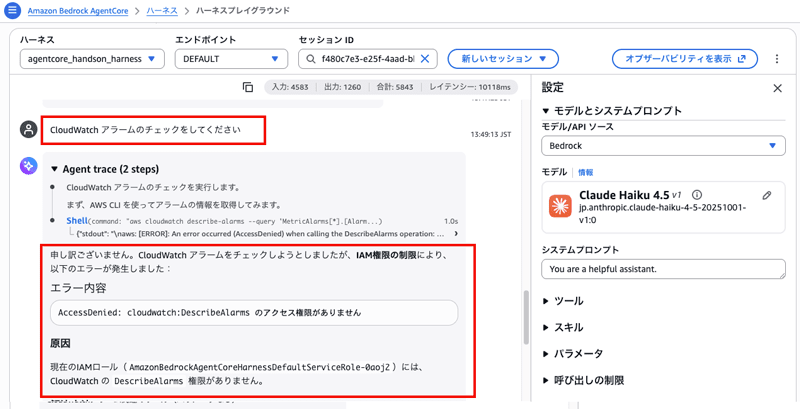Click the '13:49:13 JST' timestamp
Image resolution: width=800 pixels, height=409 pixels.
point(491,135)
